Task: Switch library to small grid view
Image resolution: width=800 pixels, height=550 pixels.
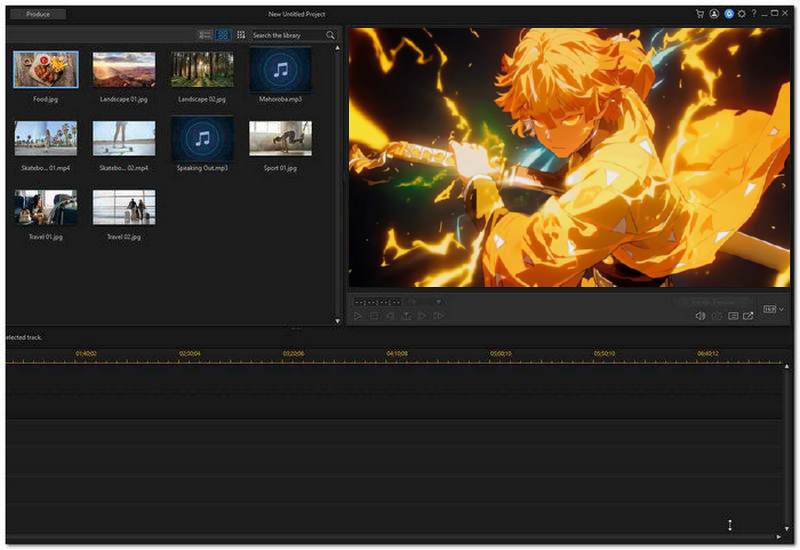Action: pyautogui.click(x=241, y=35)
